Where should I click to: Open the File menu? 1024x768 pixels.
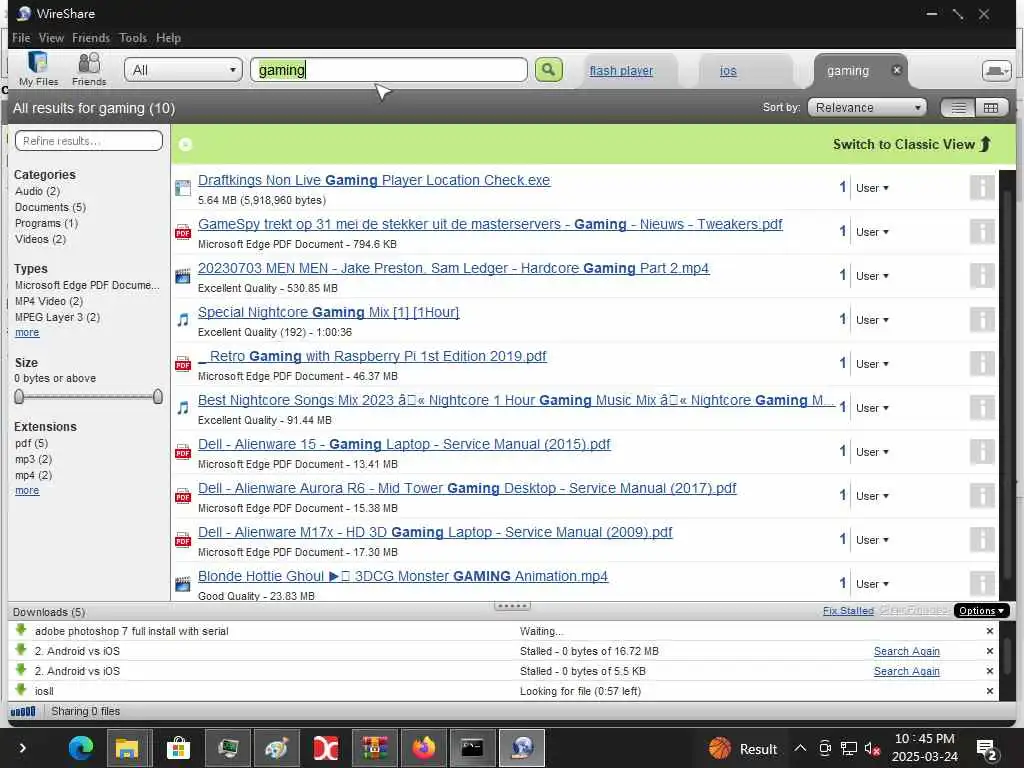21,38
